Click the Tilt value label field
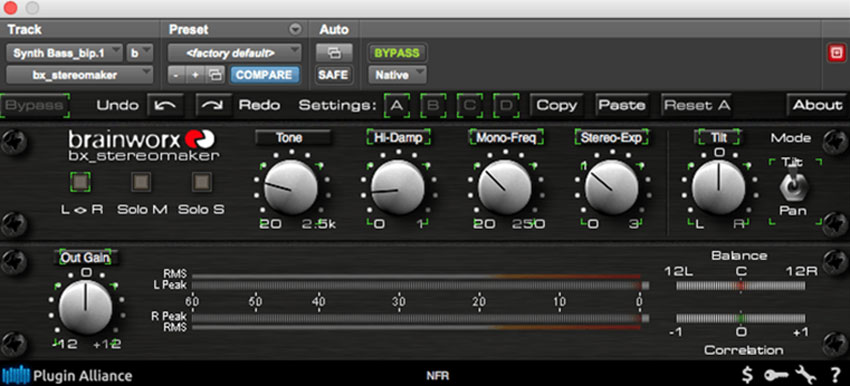850x386 pixels. (x=718, y=138)
